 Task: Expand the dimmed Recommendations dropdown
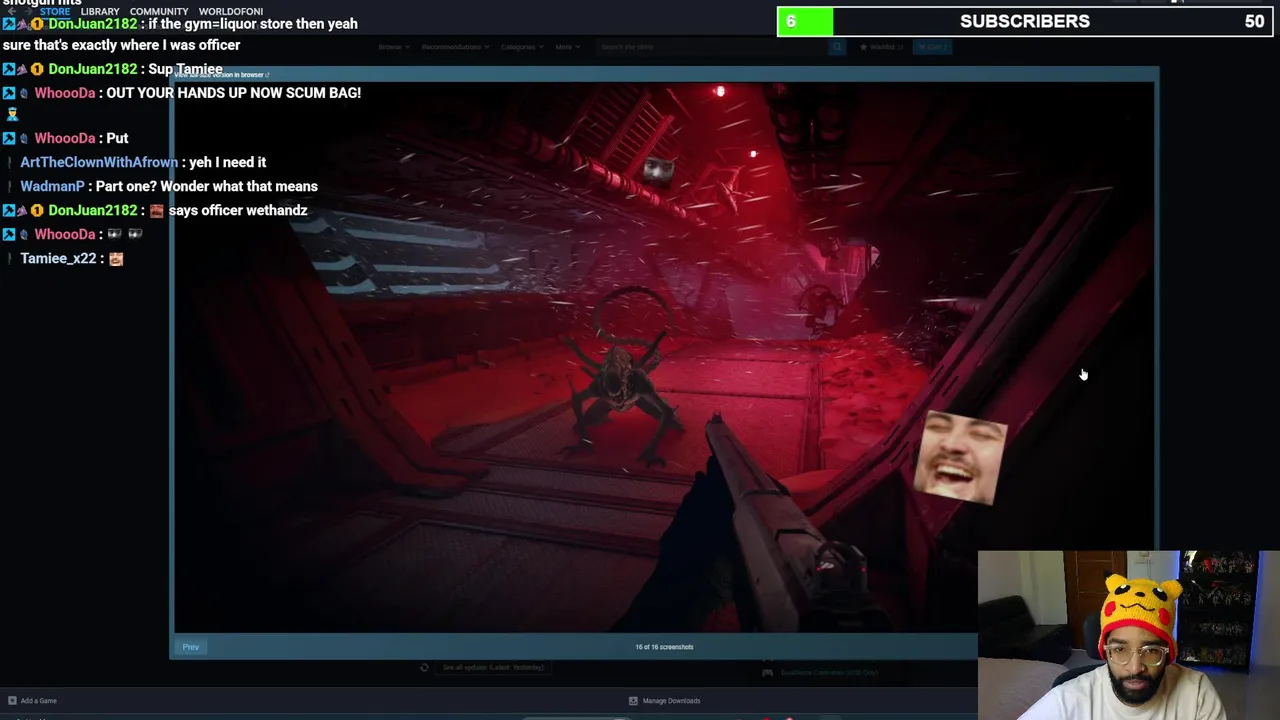455,47
